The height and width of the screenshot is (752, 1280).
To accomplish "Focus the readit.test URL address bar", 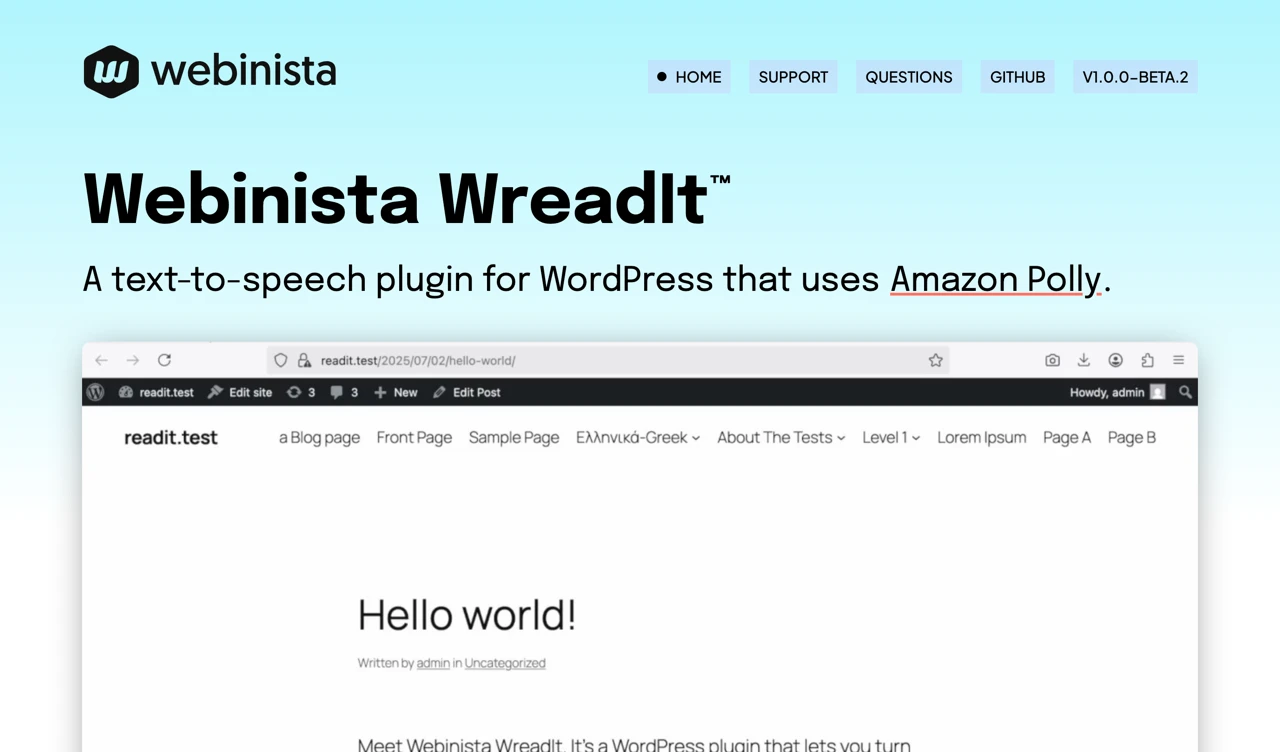I will pos(608,360).
